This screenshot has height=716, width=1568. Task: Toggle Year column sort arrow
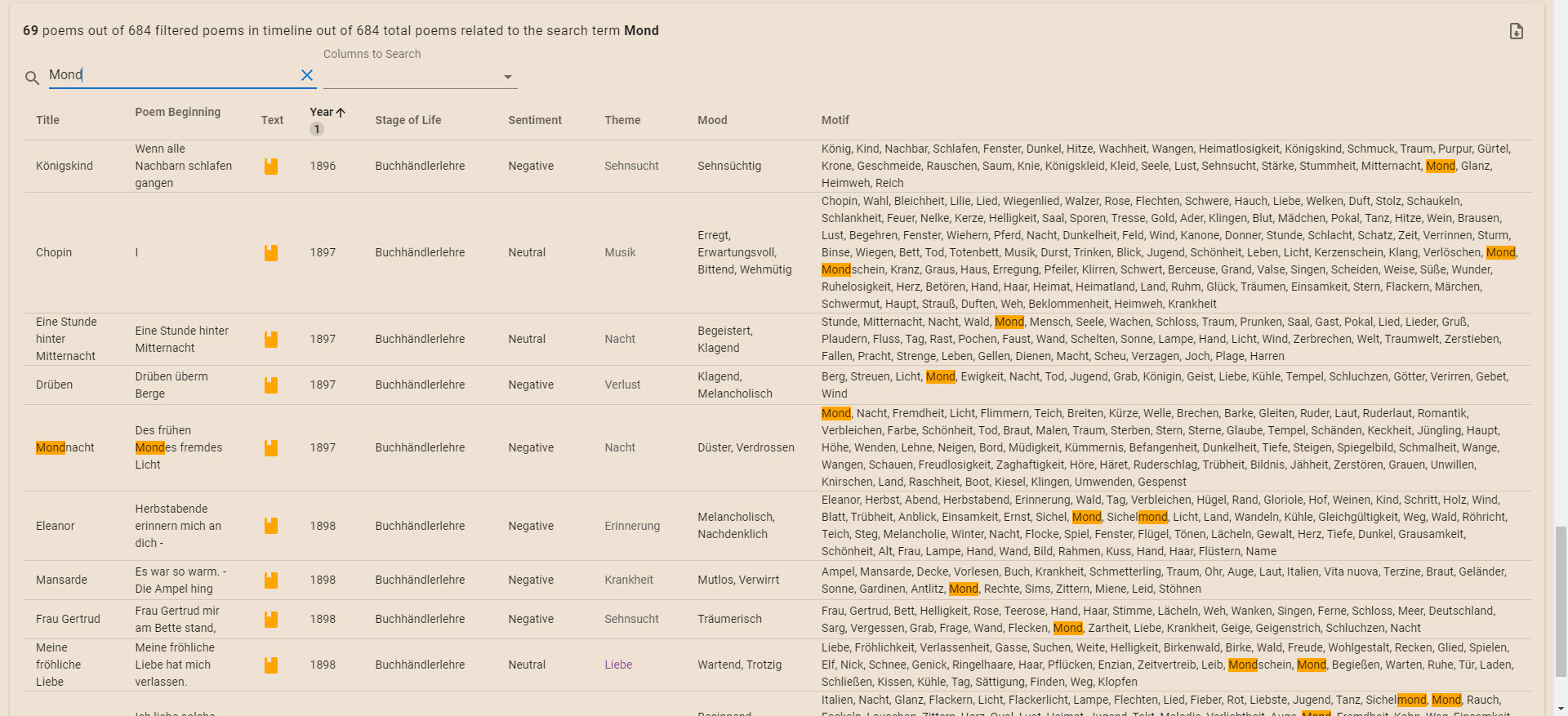tap(341, 112)
